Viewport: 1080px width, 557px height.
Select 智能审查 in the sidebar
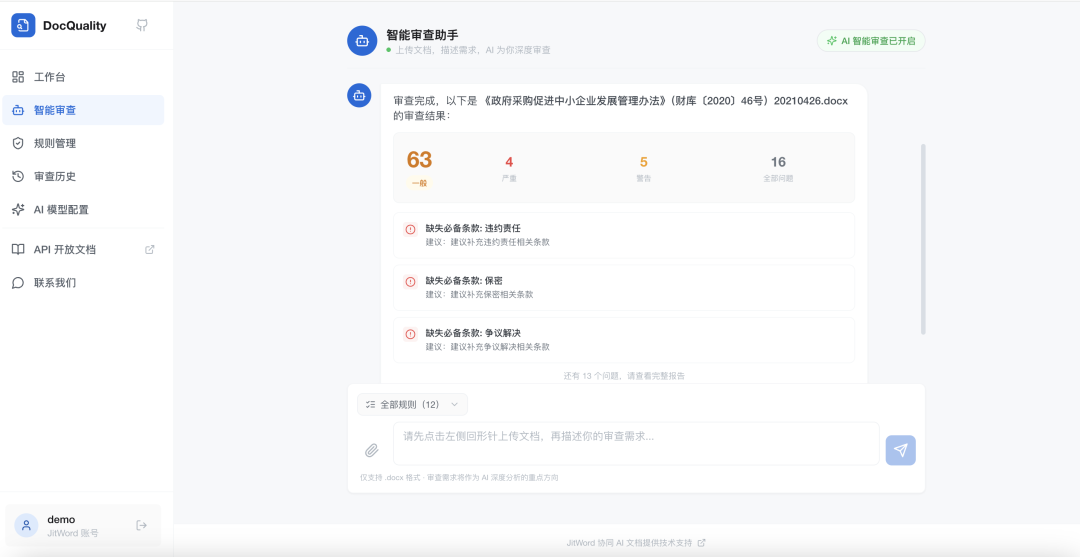point(83,110)
